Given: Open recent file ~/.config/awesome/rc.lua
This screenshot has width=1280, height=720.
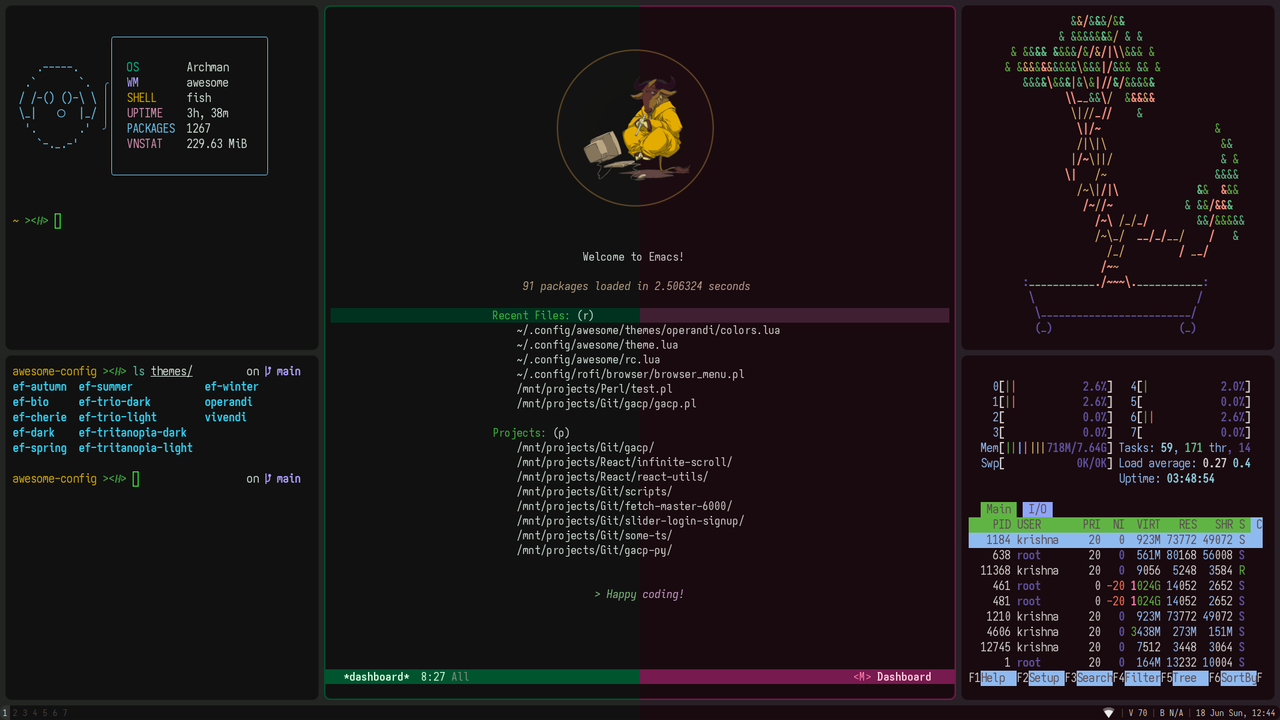Looking at the screenshot, I should pyautogui.click(x=588, y=359).
